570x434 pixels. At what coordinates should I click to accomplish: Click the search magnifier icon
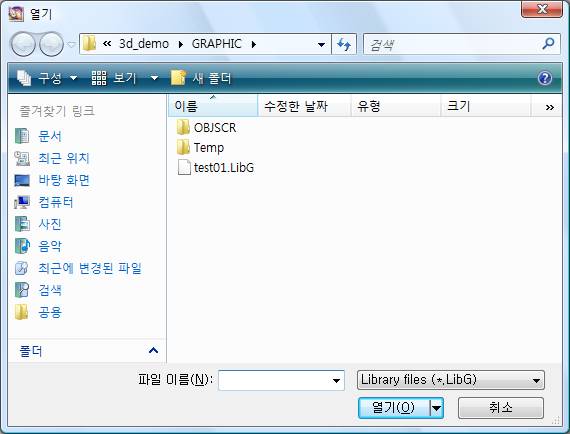548,44
